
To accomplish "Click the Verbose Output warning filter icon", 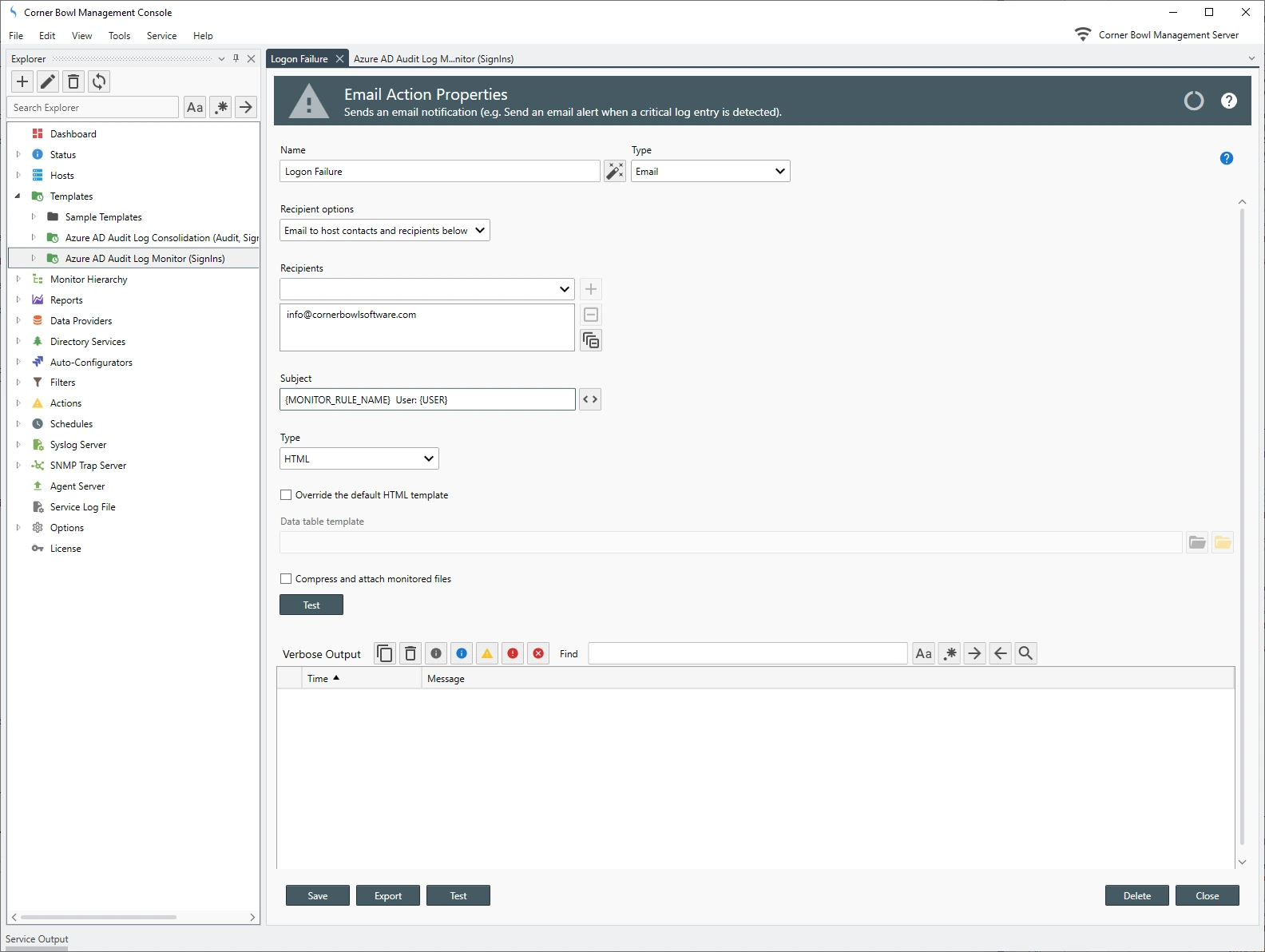I will pyautogui.click(x=487, y=653).
